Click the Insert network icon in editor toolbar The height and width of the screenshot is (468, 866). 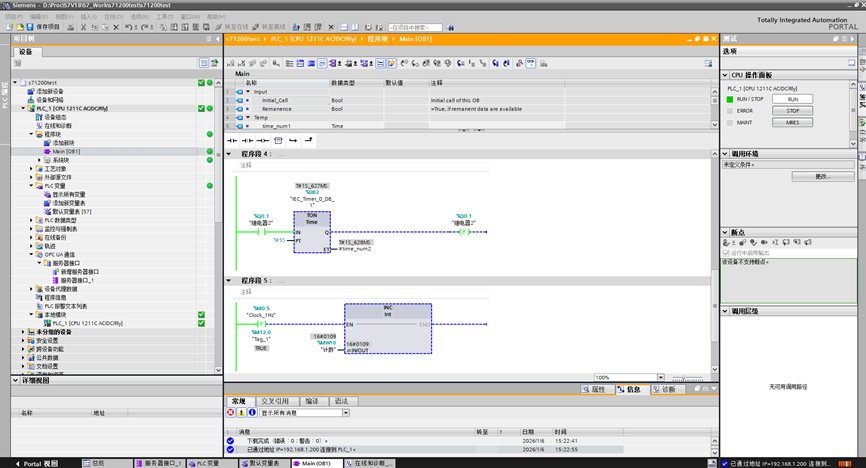click(x=231, y=64)
